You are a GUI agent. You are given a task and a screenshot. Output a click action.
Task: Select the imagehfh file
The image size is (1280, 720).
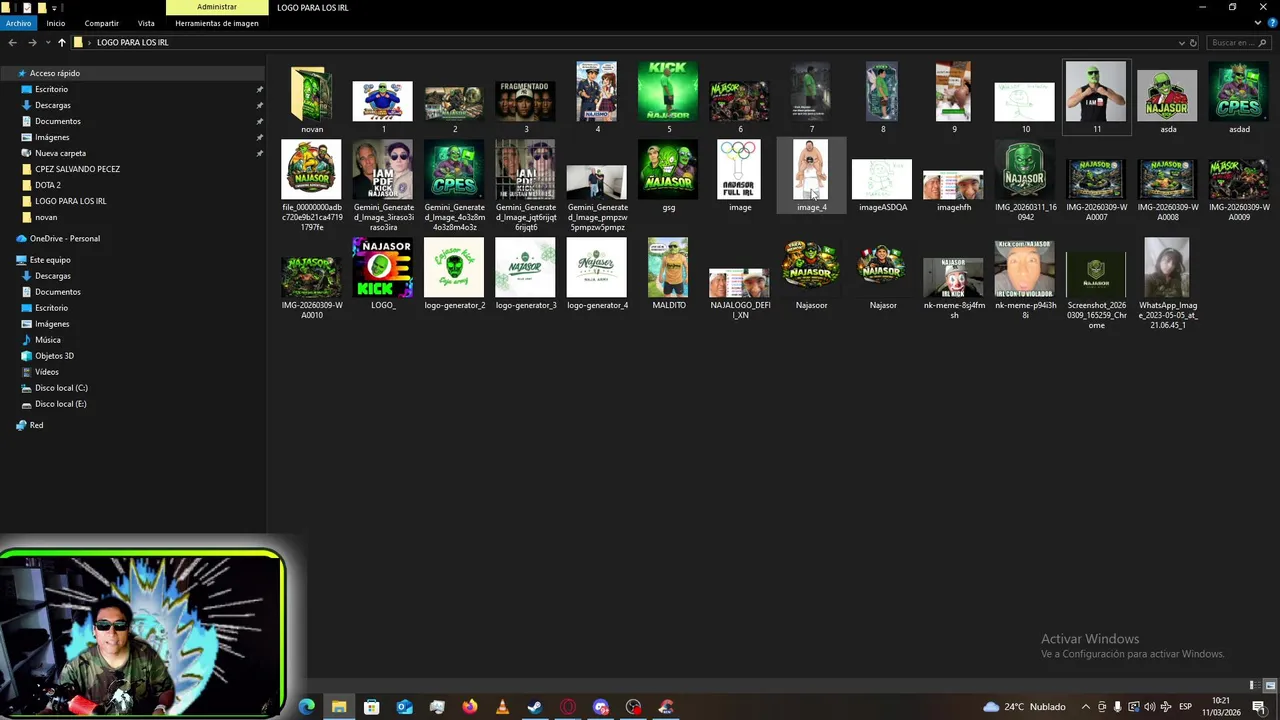click(953, 185)
